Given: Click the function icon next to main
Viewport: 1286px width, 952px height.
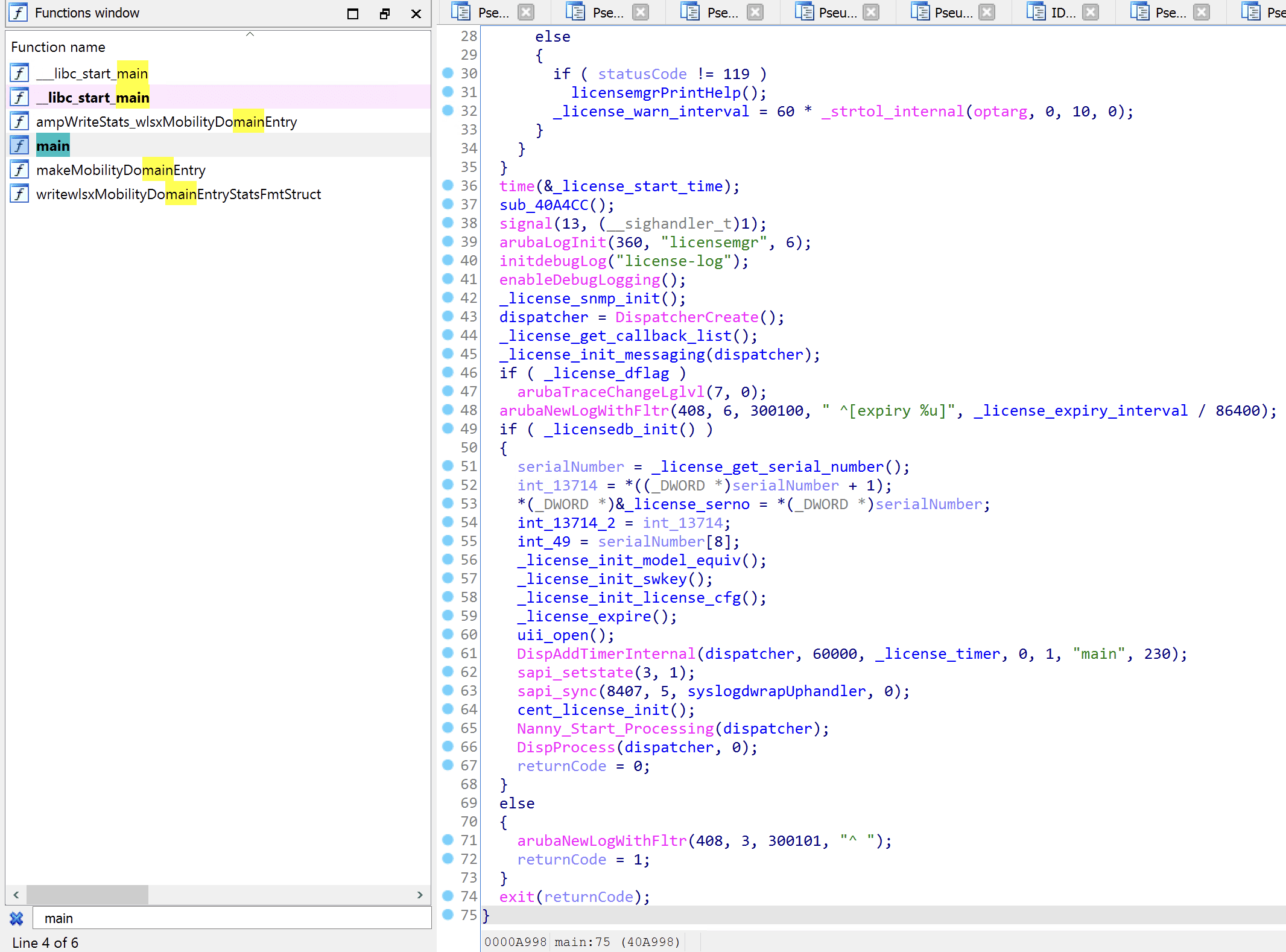Looking at the screenshot, I should 19,145.
